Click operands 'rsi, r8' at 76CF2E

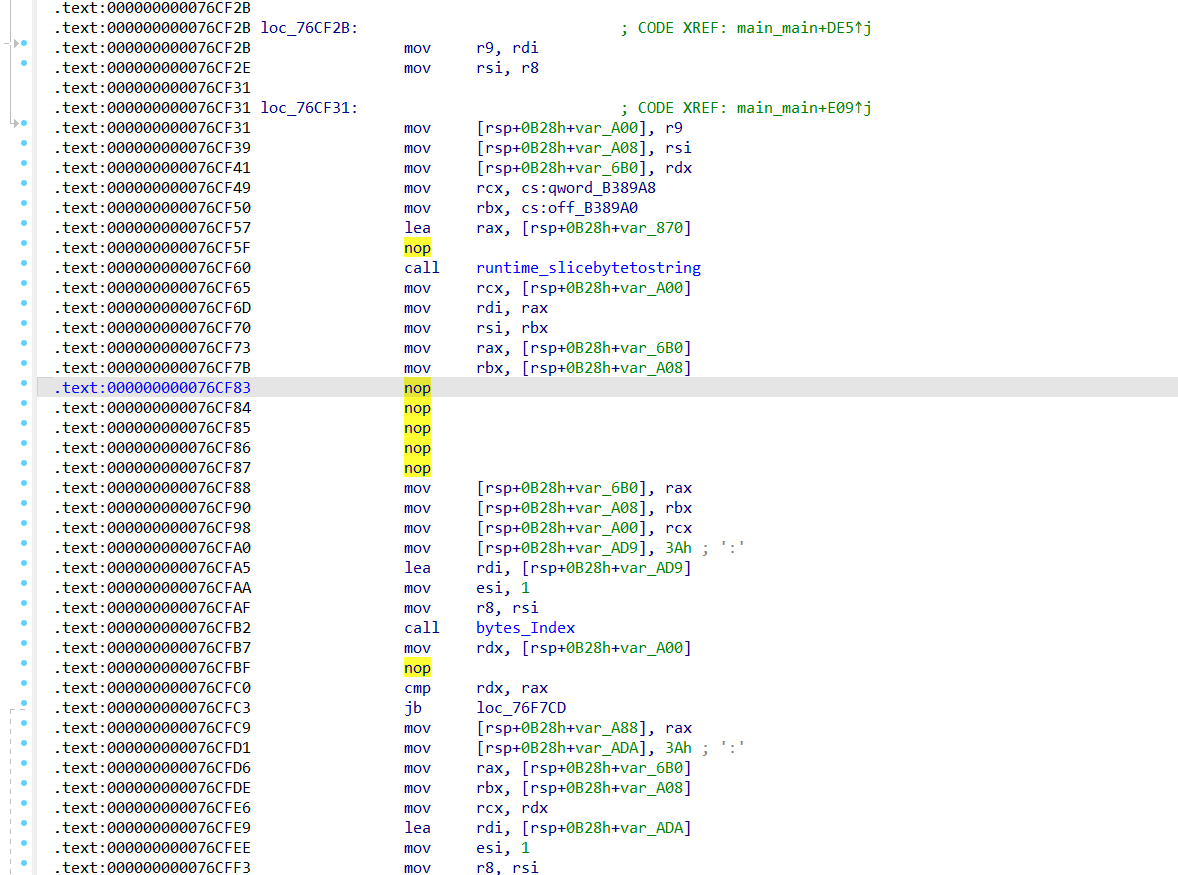507,68
